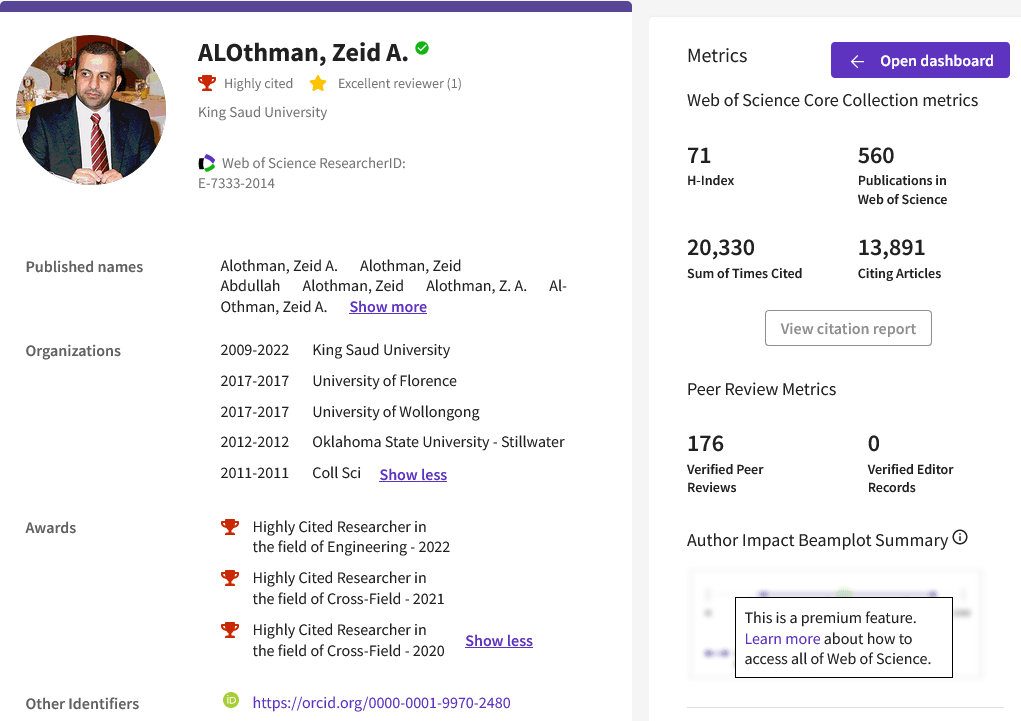This screenshot has width=1021, height=721.
Task: Click the Excellent reviewer star icon
Action: [318, 83]
